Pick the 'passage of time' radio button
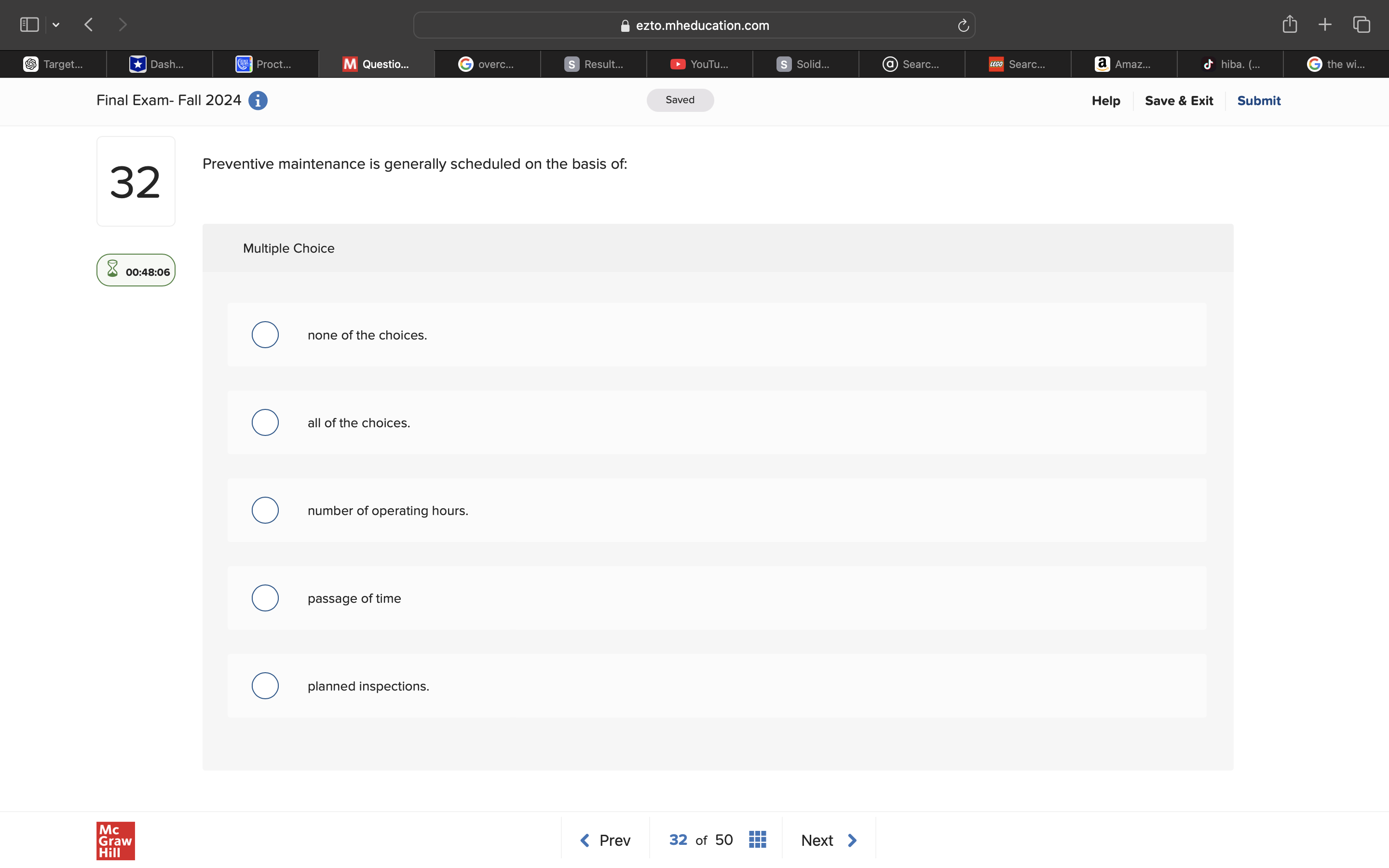This screenshot has width=1389, height=868. coord(265,598)
